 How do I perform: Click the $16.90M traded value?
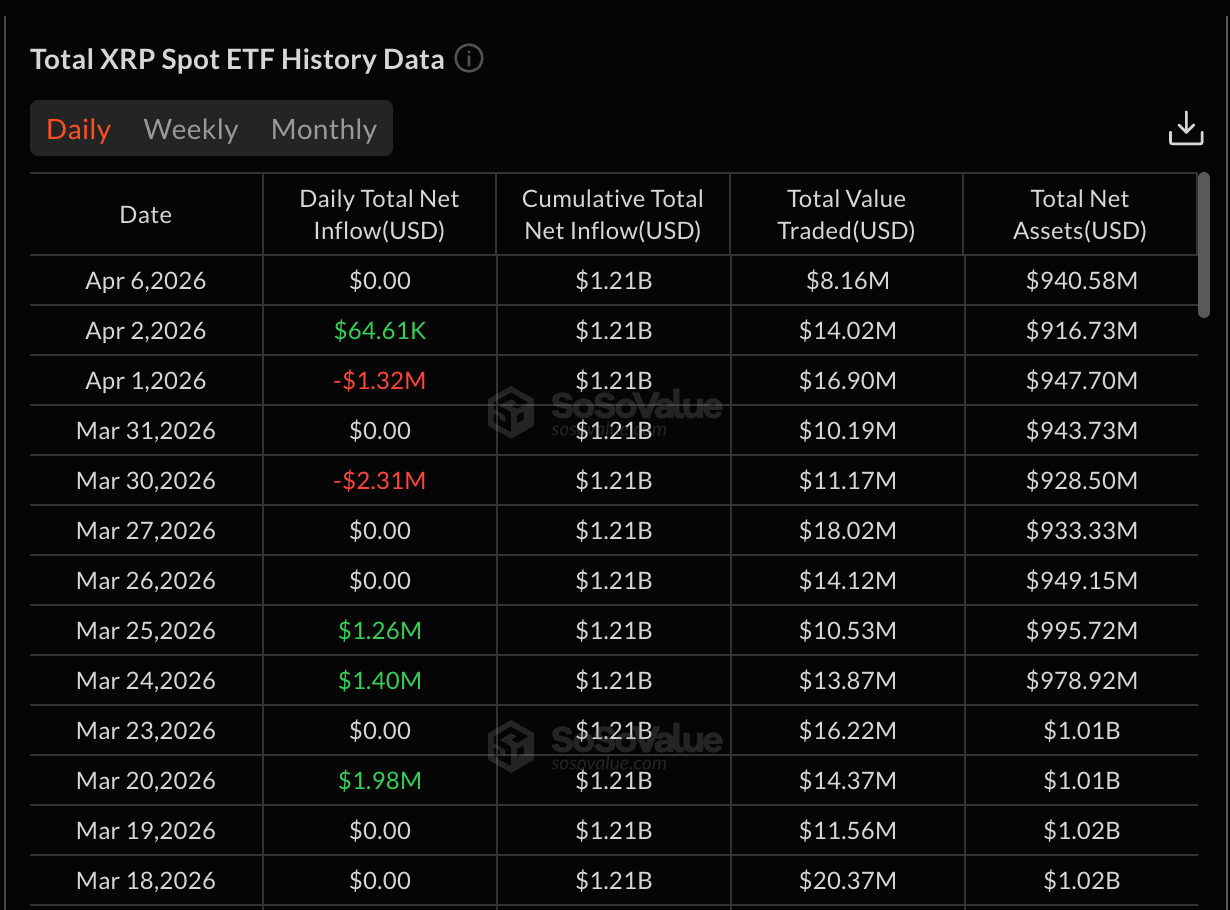coord(847,381)
